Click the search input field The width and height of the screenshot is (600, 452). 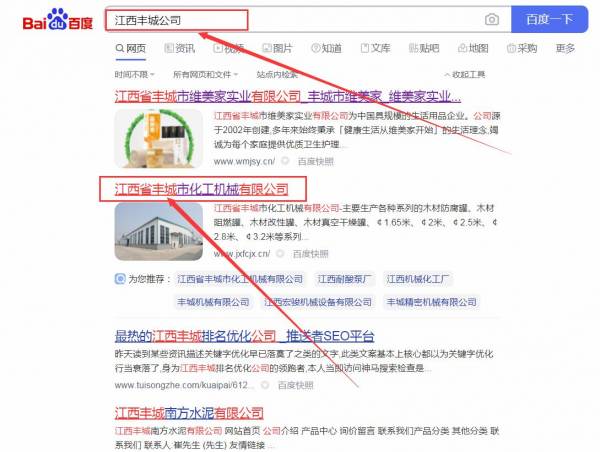click(x=290, y=20)
